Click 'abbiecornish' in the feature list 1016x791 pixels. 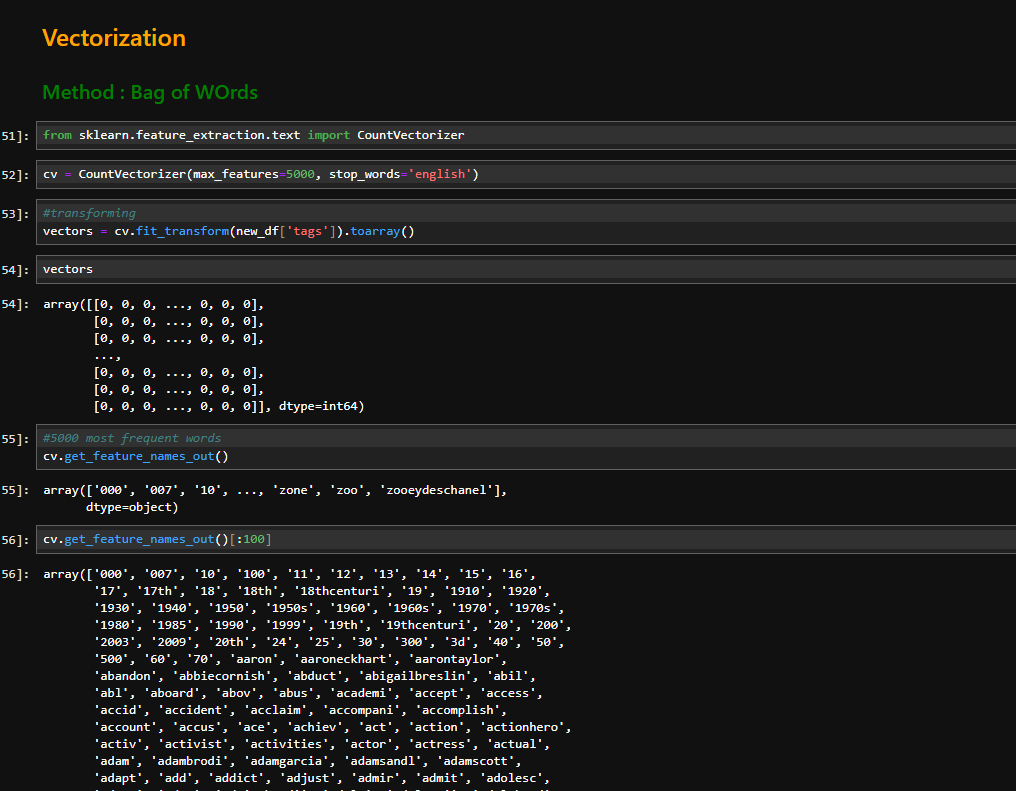click(222, 676)
